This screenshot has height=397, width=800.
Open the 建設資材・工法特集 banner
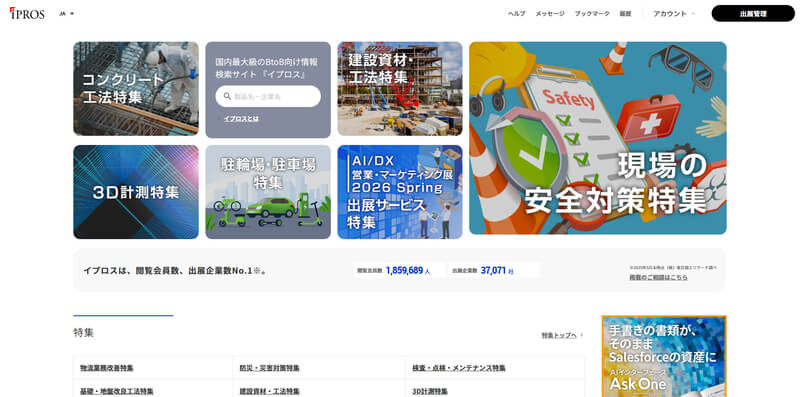click(400, 89)
